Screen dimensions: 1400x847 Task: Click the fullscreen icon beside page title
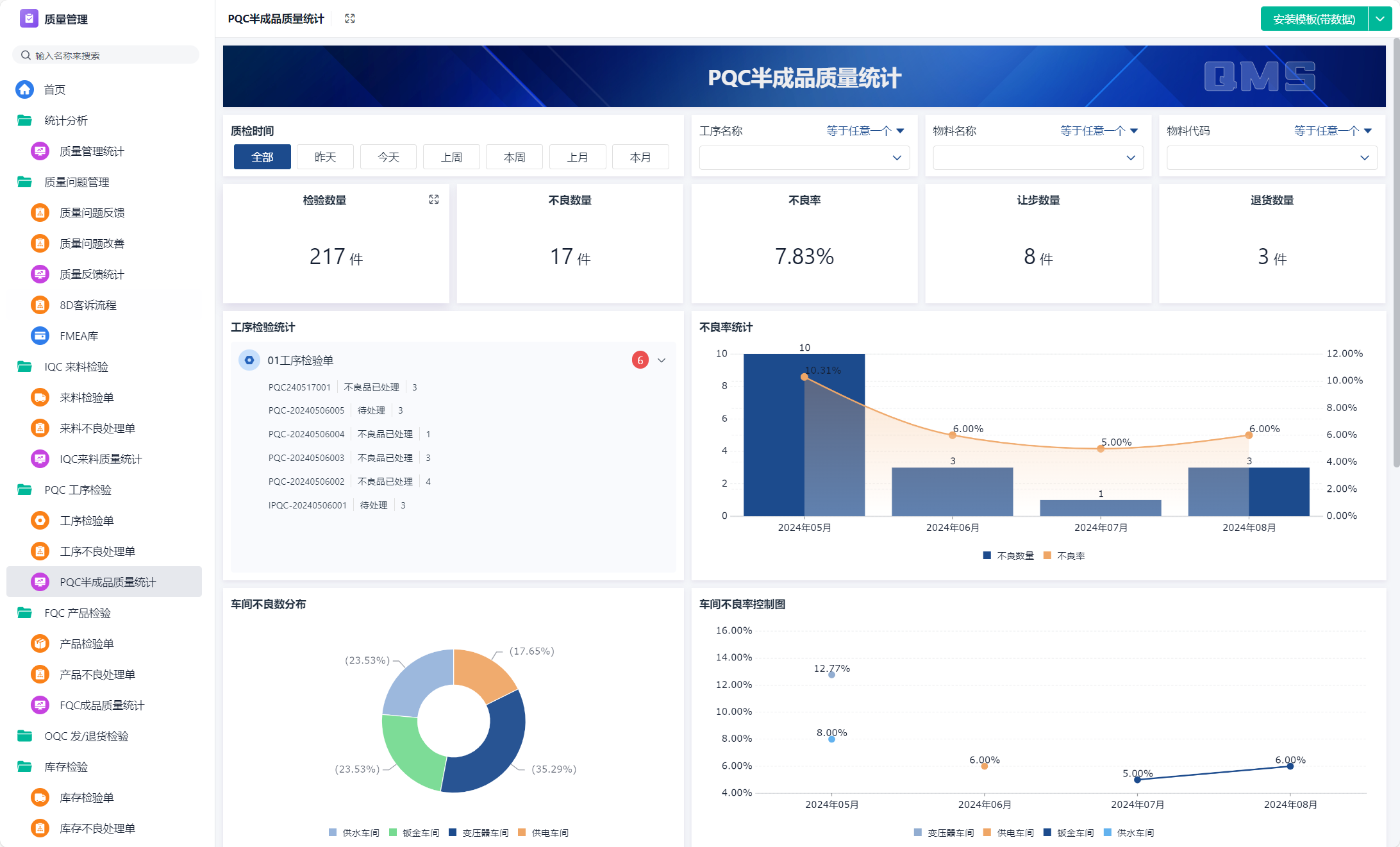coord(350,19)
